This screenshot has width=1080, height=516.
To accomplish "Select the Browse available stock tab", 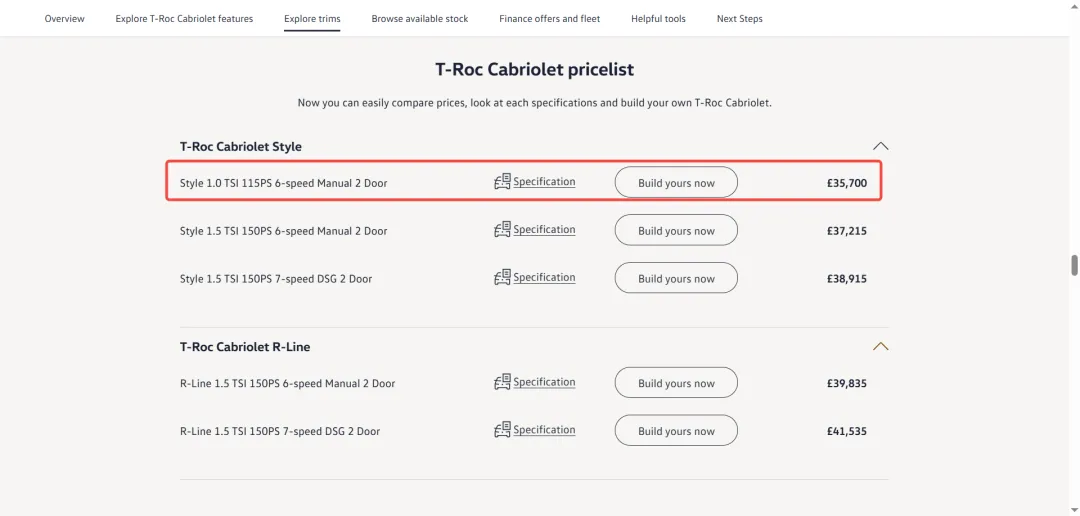I will (x=419, y=19).
